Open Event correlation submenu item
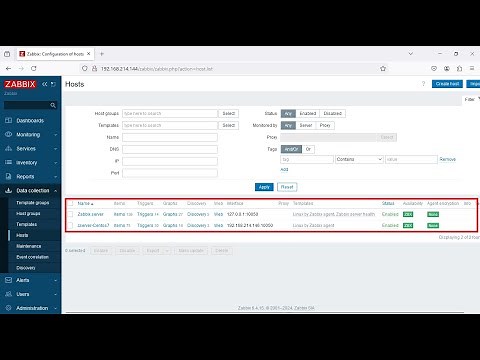The image size is (480, 360). 33,257
